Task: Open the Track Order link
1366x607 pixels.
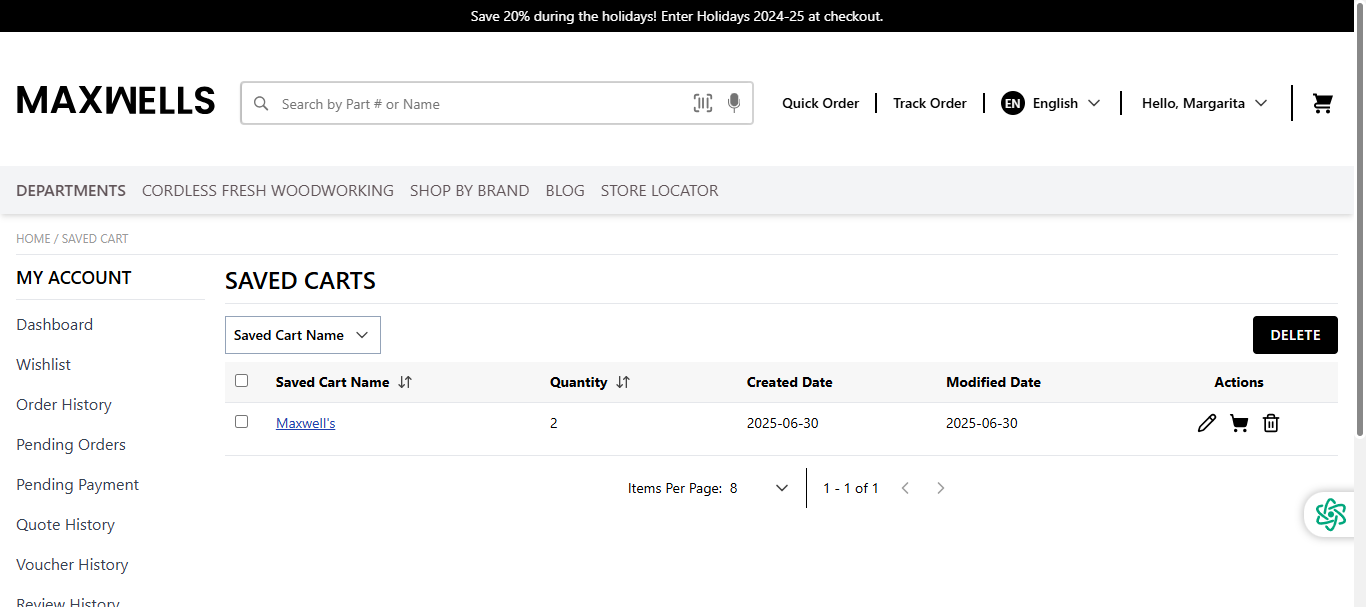Action: 930,103
